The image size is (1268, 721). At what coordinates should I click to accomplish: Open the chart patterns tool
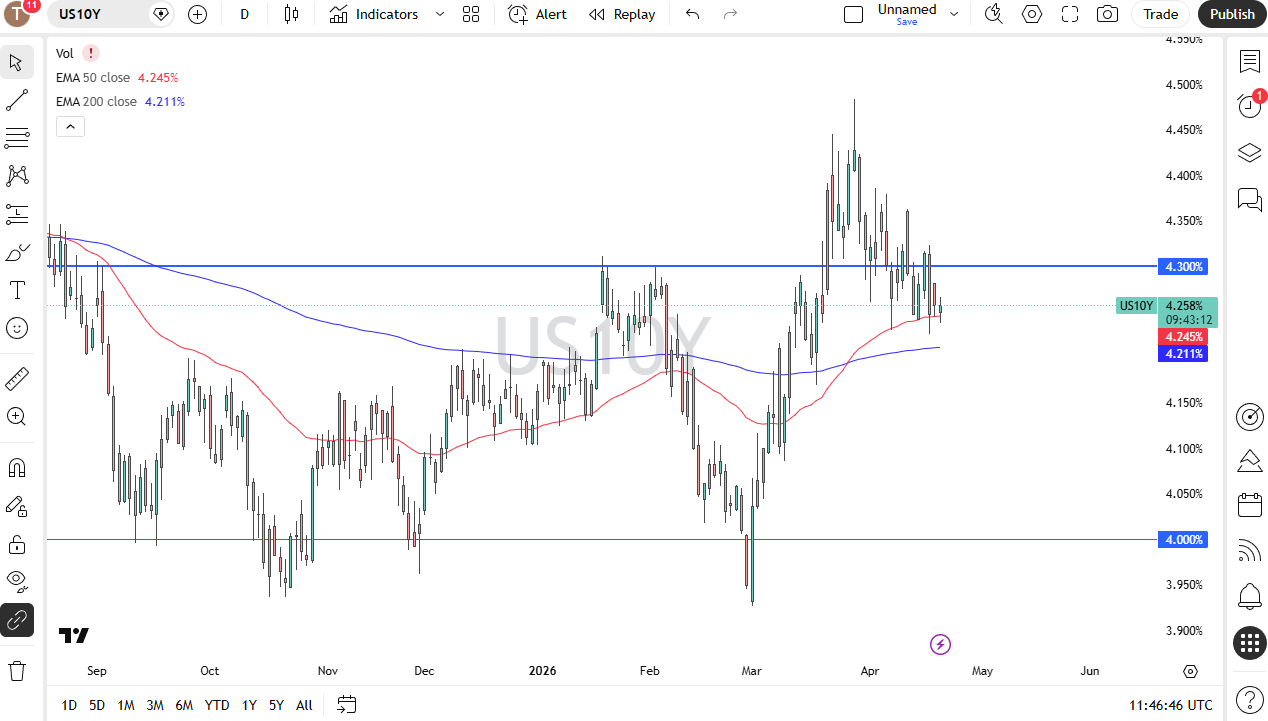pyautogui.click(x=17, y=176)
